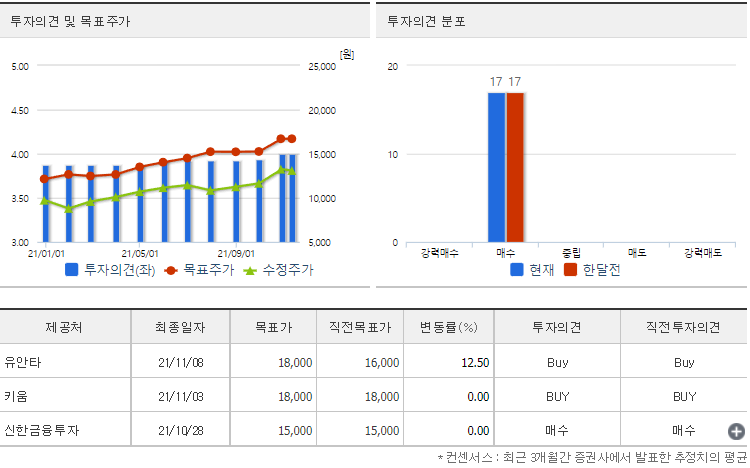Click the red 목표주가 legend marker
This screenshot has height=468, width=750.
pos(171,270)
